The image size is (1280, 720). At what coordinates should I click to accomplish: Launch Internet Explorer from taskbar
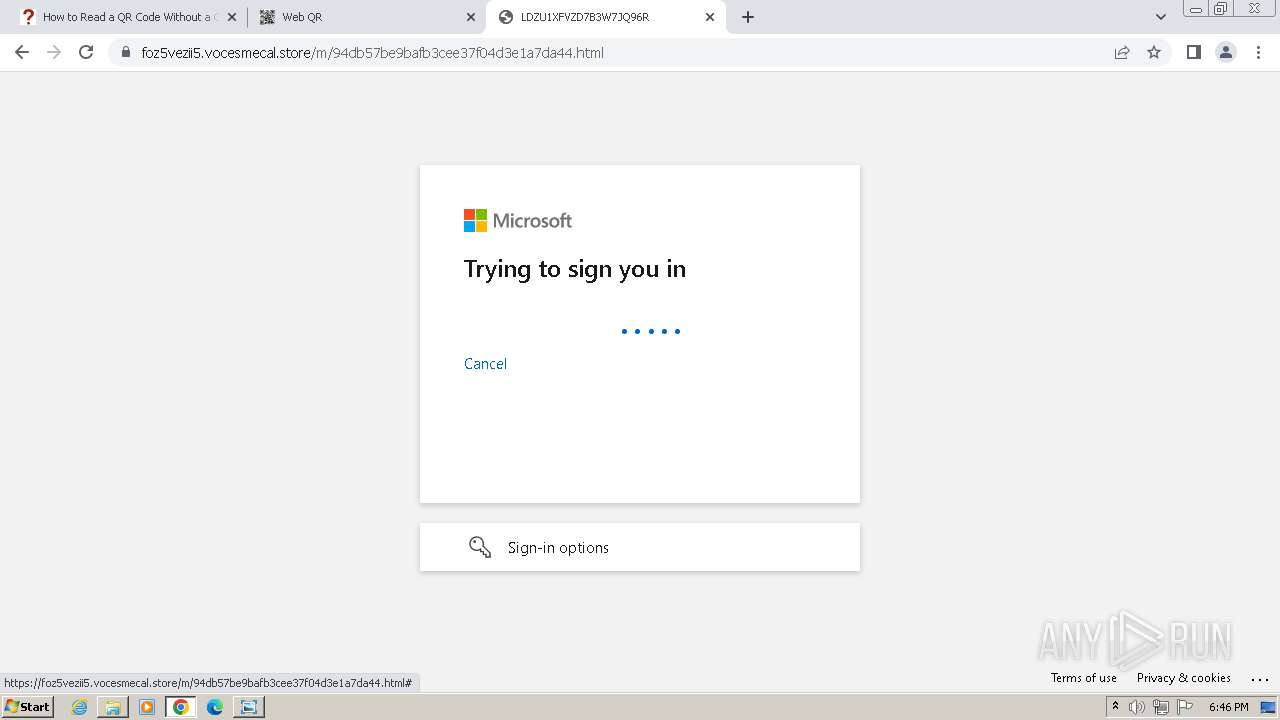tap(79, 707)
